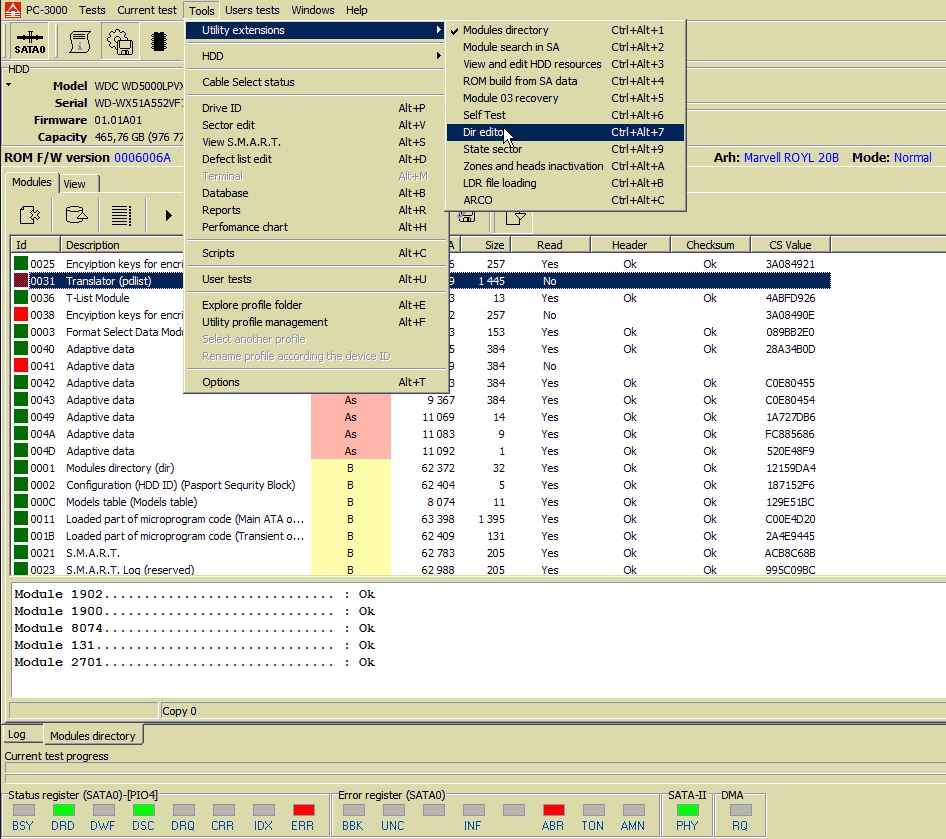946x839 pixels.
Task: Select the 0031 Translator (pdlist) row
Action: tap(421, 280)
